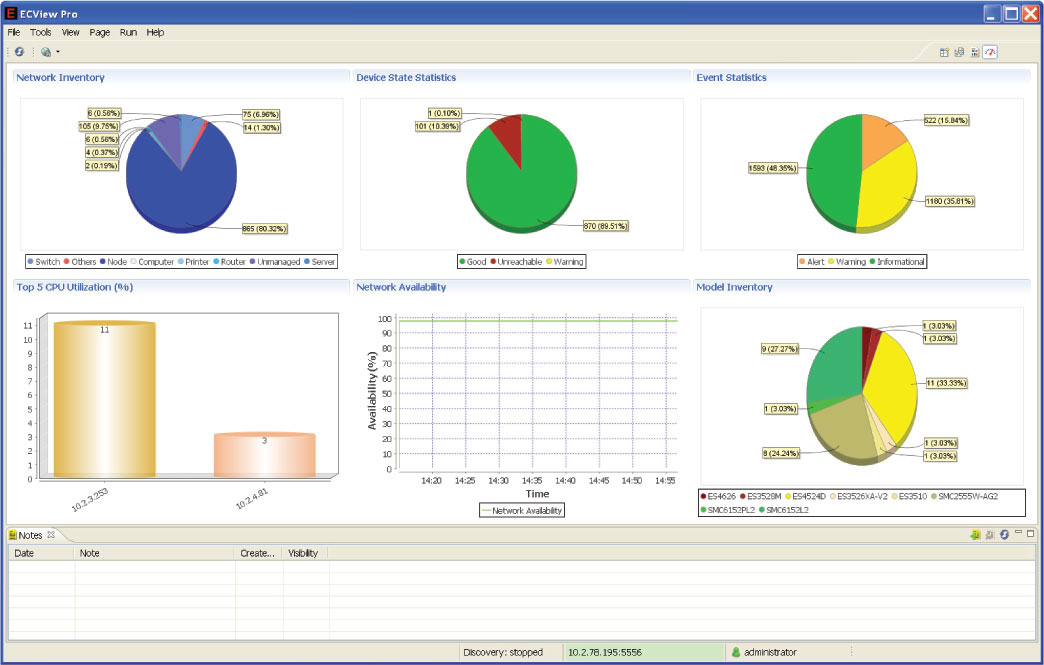Click the Network Availability chart legend entry
This screenshot has width=1044, height=665.
click(522, 511)
